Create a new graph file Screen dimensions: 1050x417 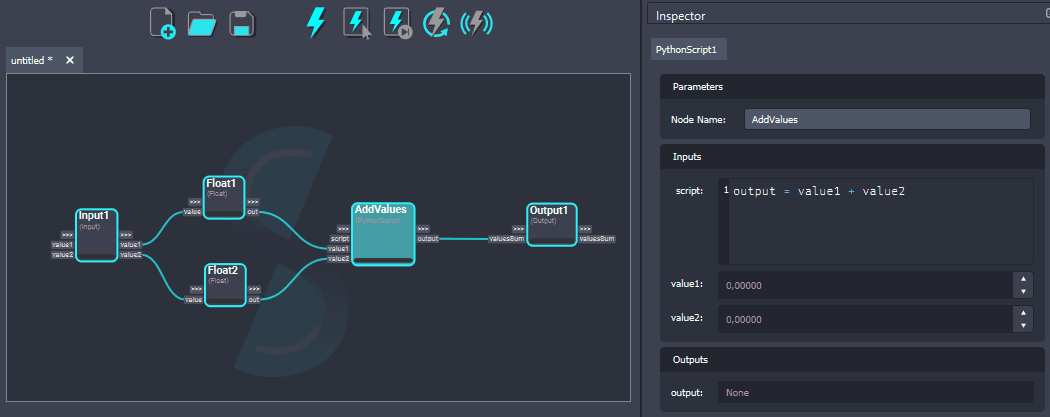[162, 23]
